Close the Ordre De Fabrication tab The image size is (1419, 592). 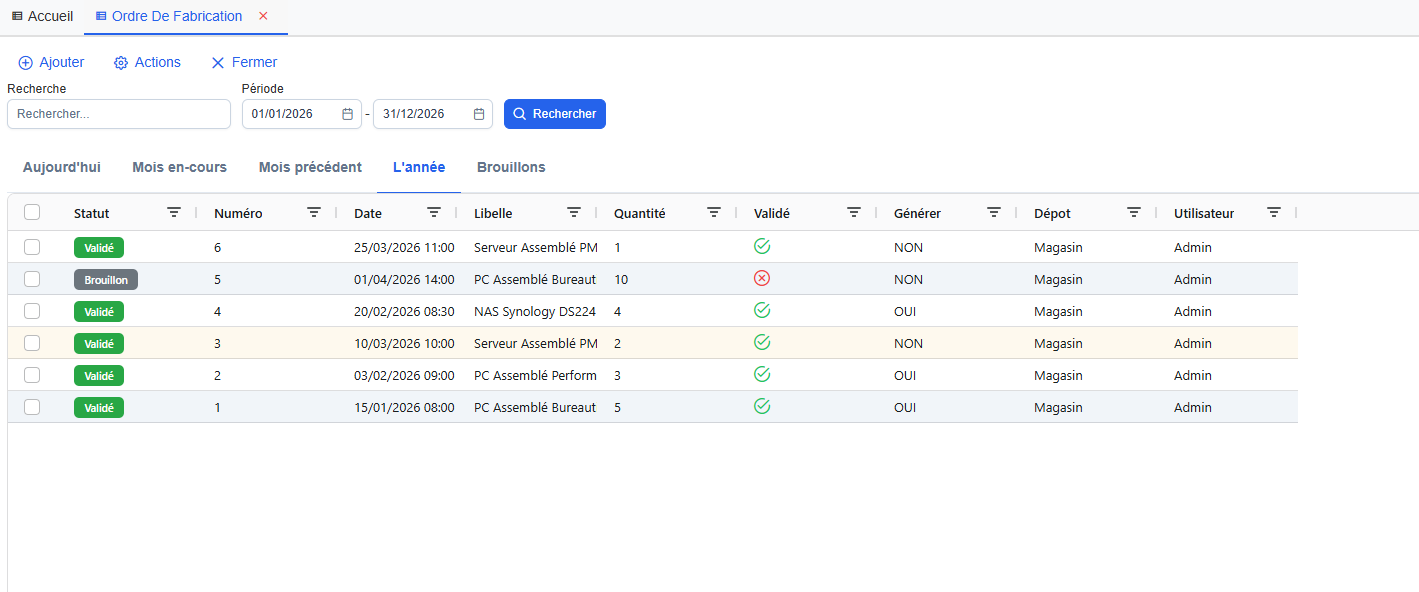(x=264, y=16)
